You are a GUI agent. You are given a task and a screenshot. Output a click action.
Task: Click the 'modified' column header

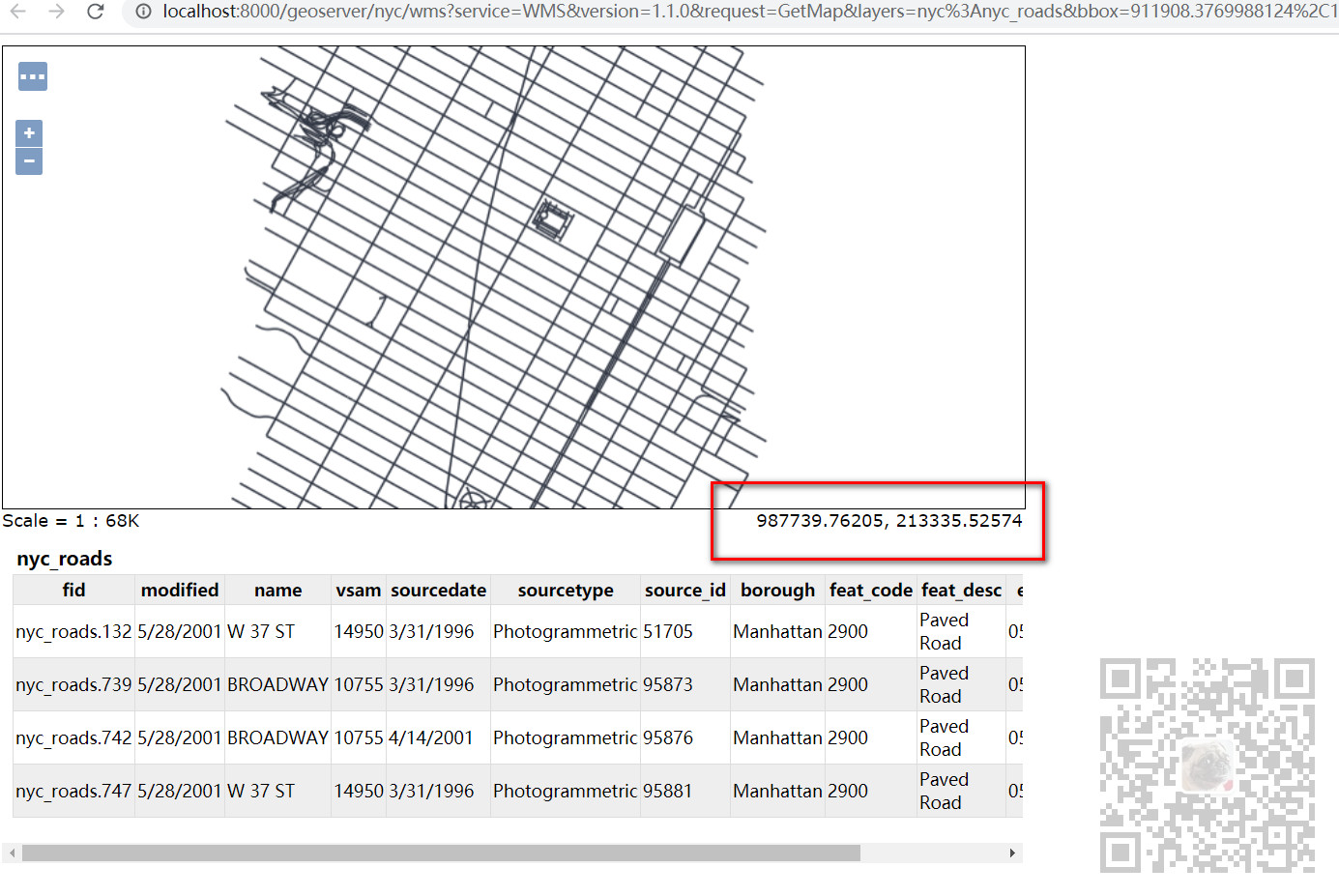pyautogui.click(x=180, y=591)
